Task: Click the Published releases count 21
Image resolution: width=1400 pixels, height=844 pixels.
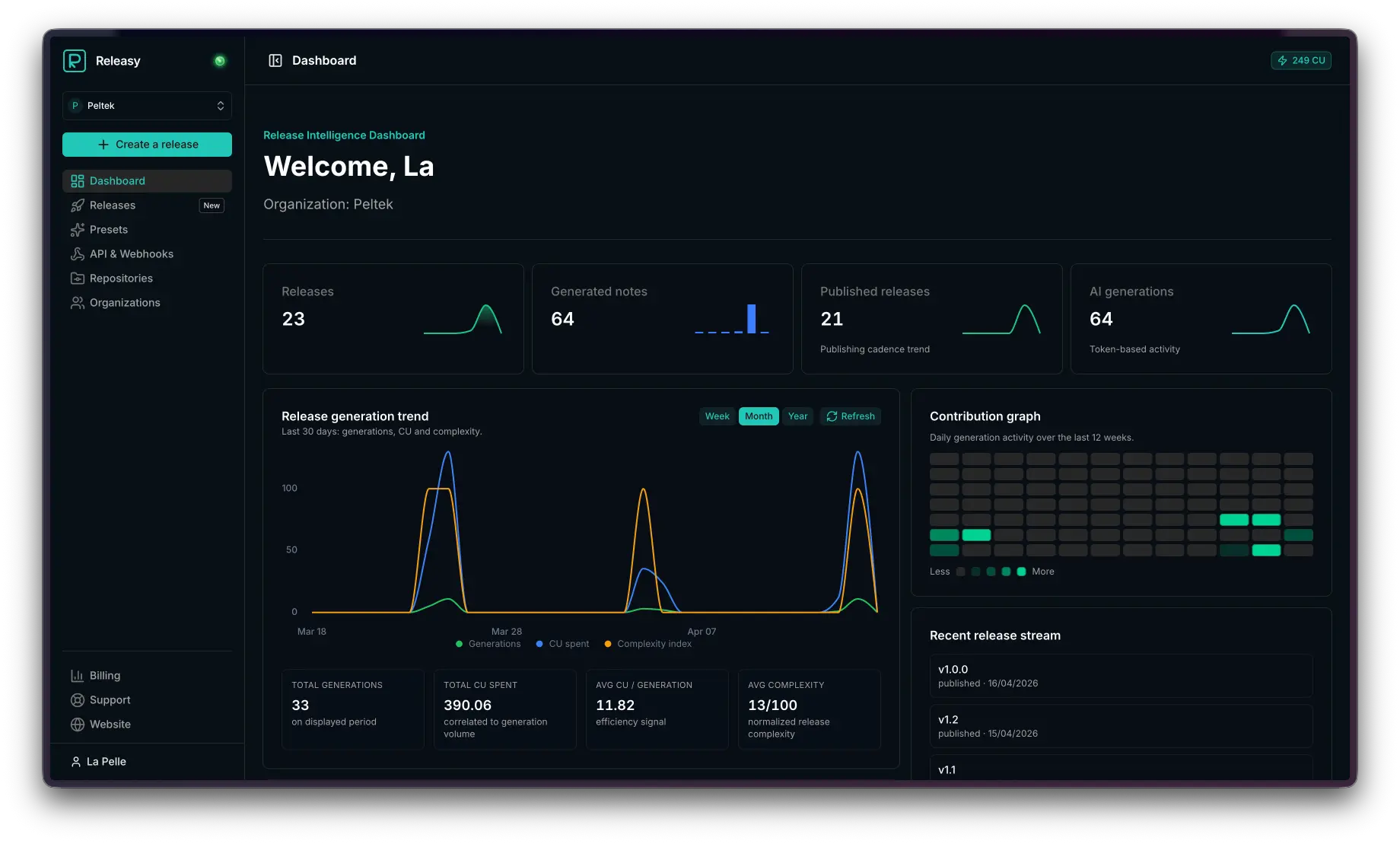Action: [832, 319]
